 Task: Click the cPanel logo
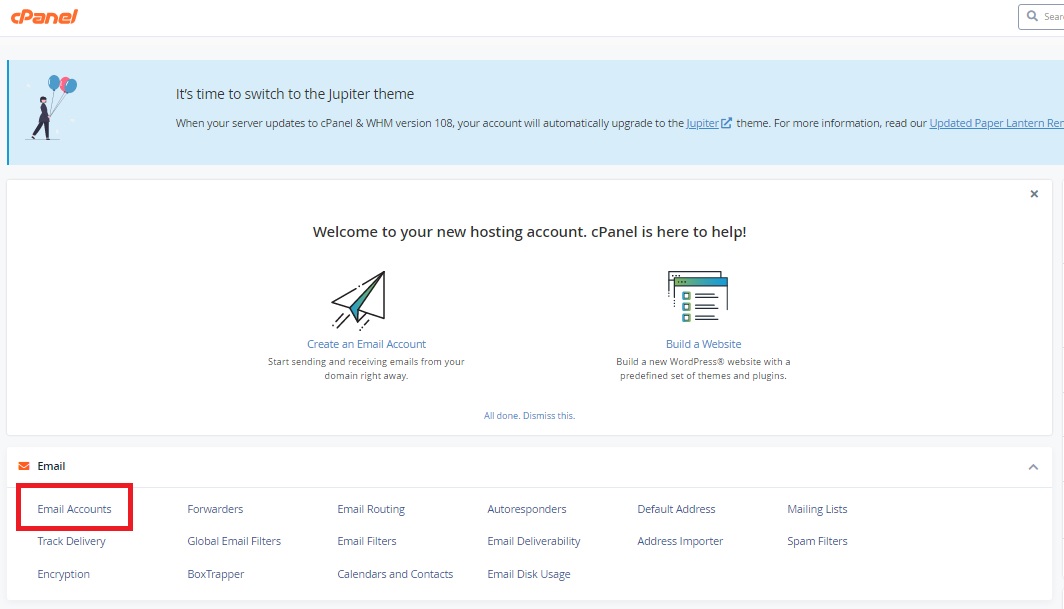point(44,16)
